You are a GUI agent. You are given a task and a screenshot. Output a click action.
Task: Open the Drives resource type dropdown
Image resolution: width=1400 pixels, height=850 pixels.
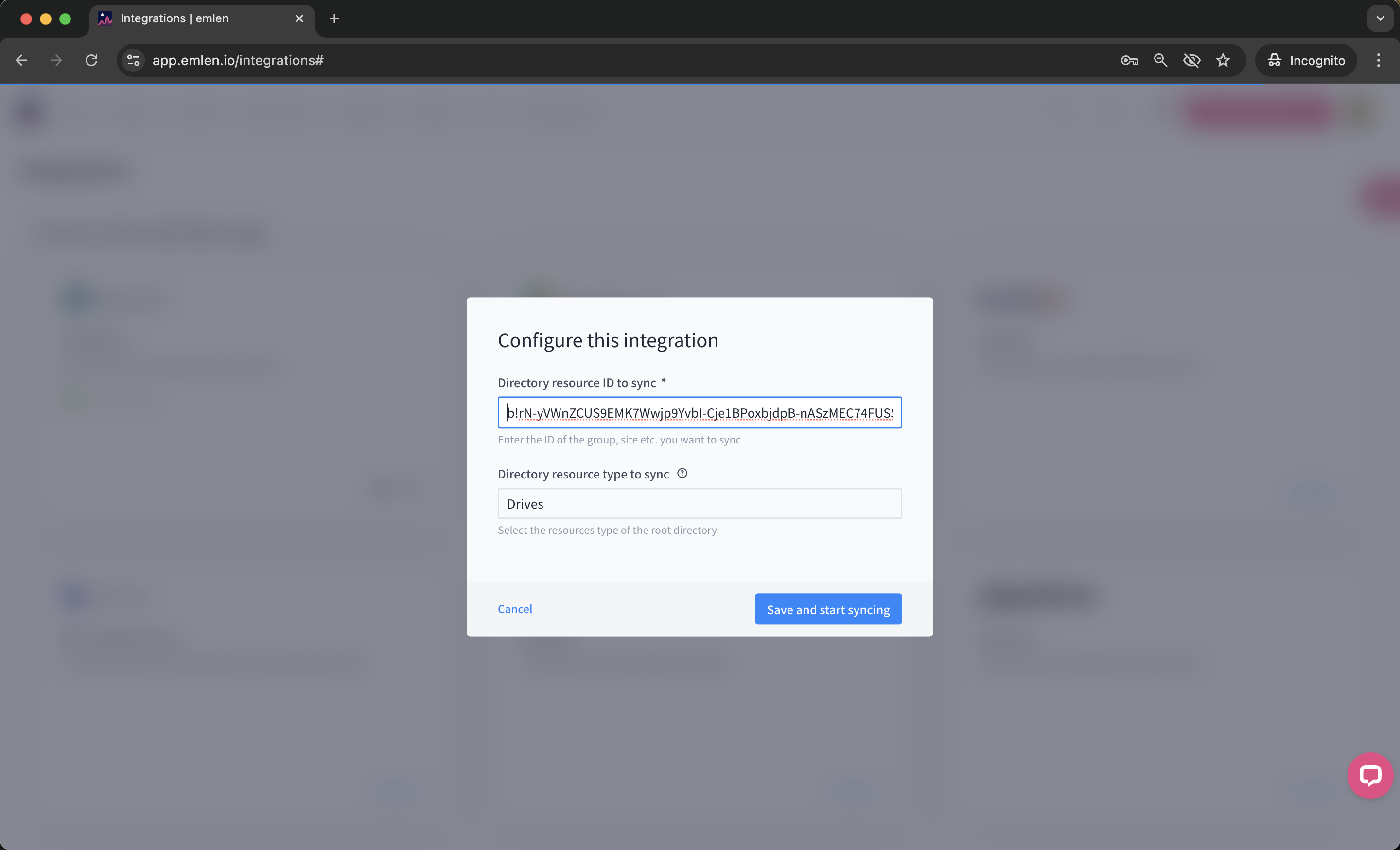click(700, 503)
